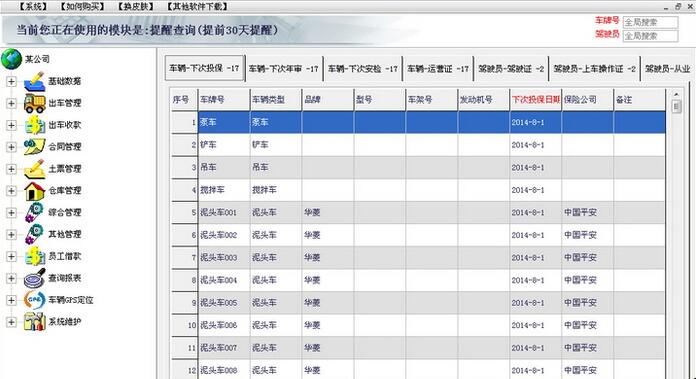Click the scrollbar up arrow
Screen dimensions: 696x379
point(676,94)
